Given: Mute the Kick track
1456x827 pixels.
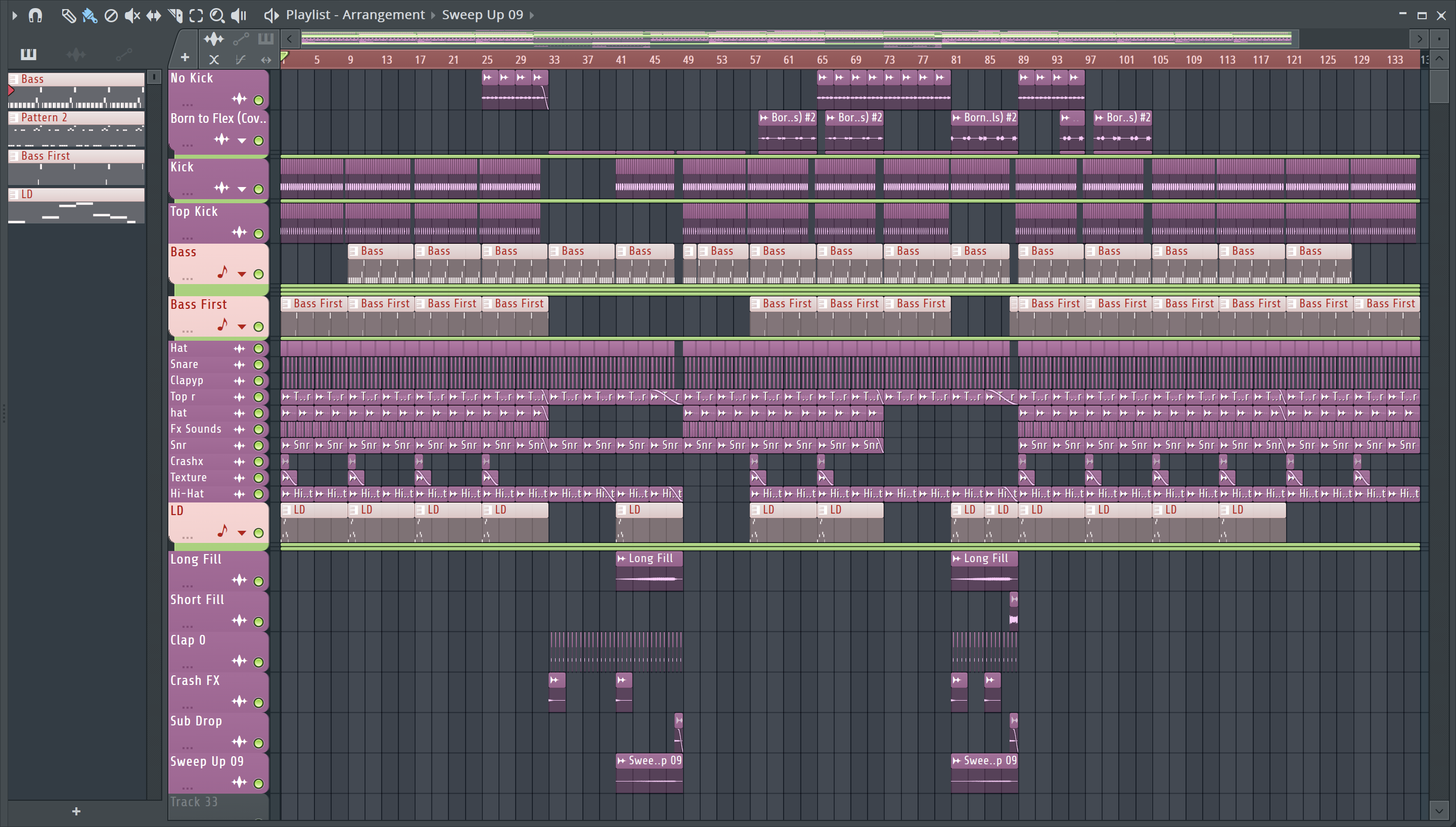Looking at the screenshot, I should 258,189.
